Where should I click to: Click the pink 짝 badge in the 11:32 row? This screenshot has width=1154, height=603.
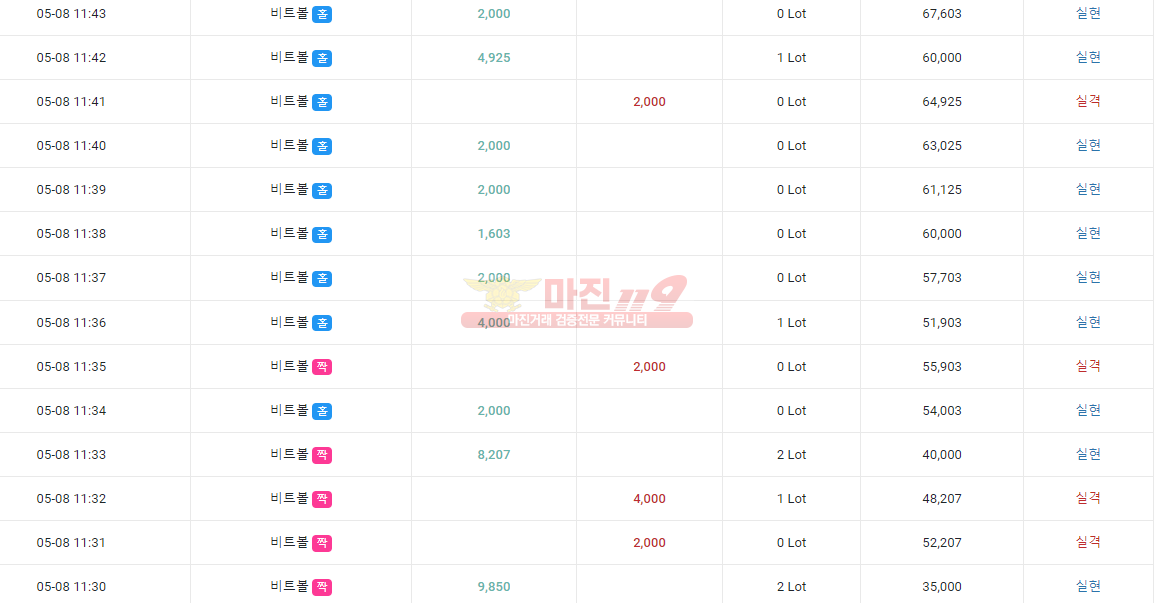pyautogui.click(x=322, y=499)
